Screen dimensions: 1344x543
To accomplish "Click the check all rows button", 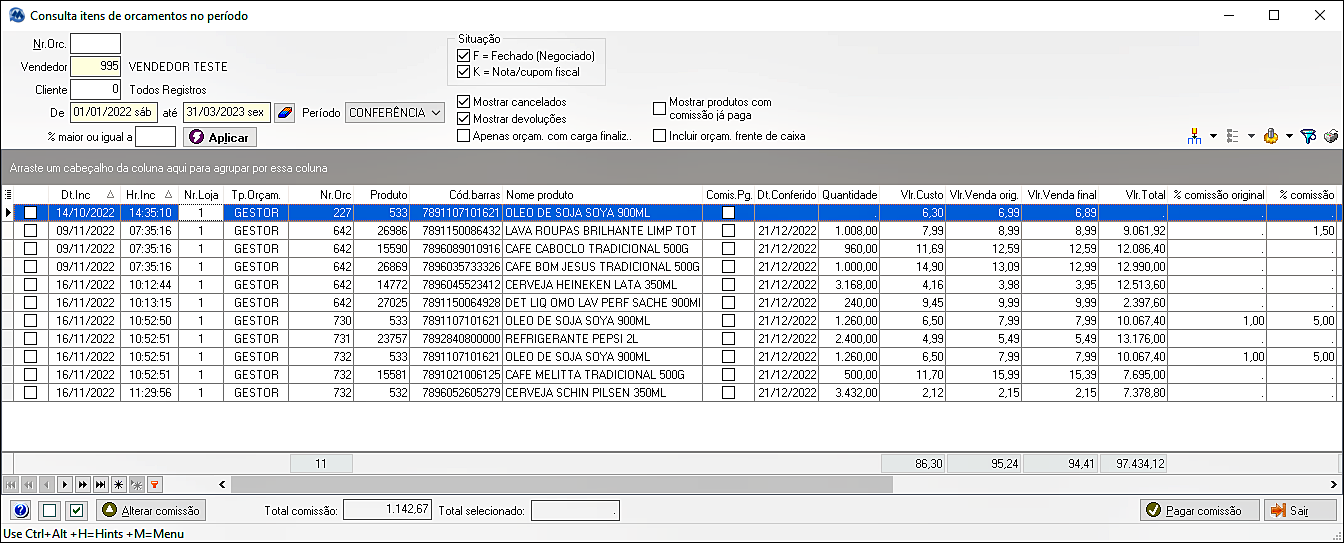I will tap(77, 510).
